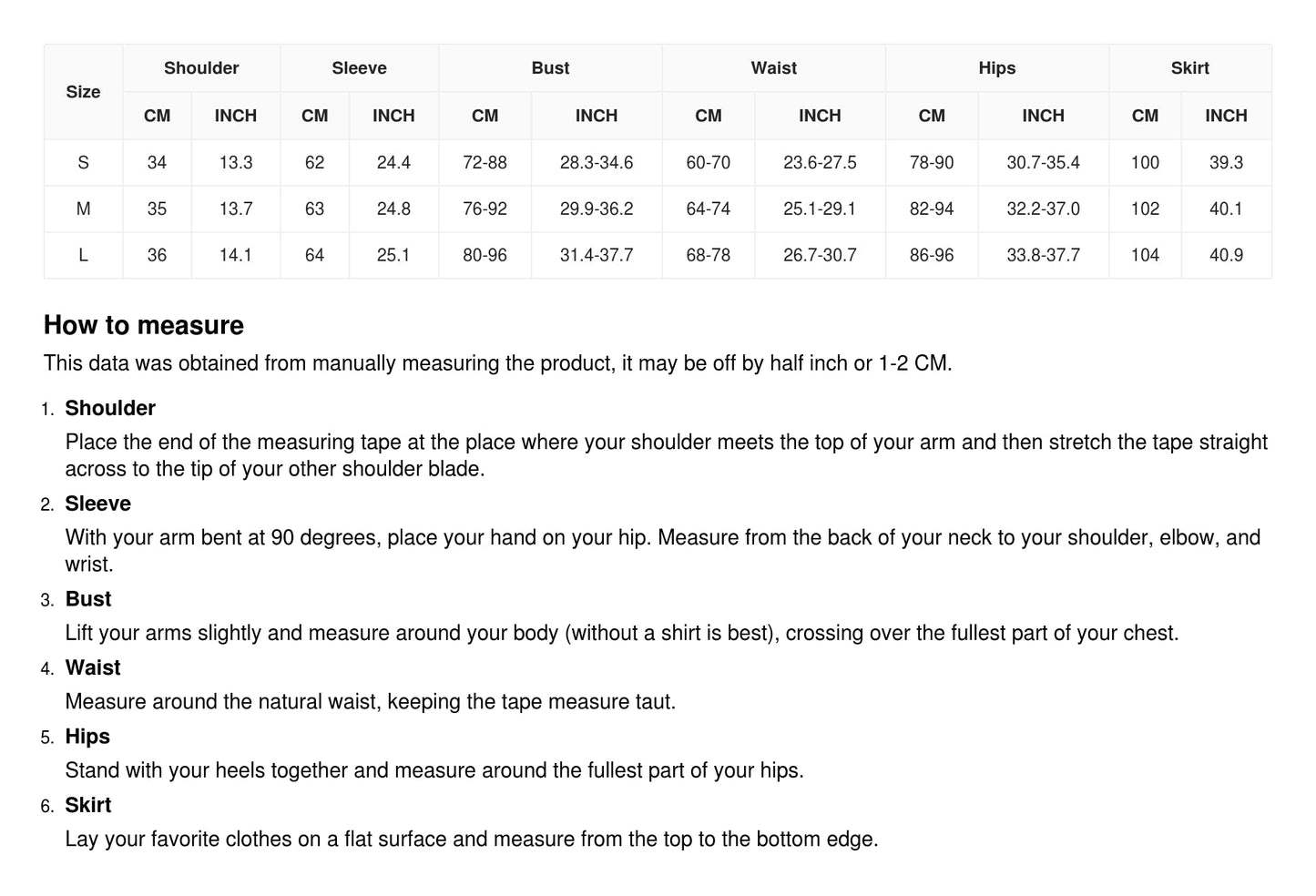Select the skirt CM value 104

point(1145,256)
